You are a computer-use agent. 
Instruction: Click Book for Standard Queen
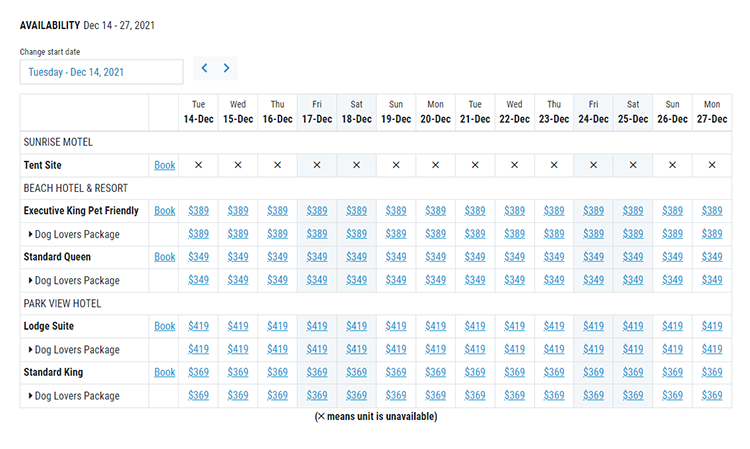pyautogui.click(x=164, y=257)
